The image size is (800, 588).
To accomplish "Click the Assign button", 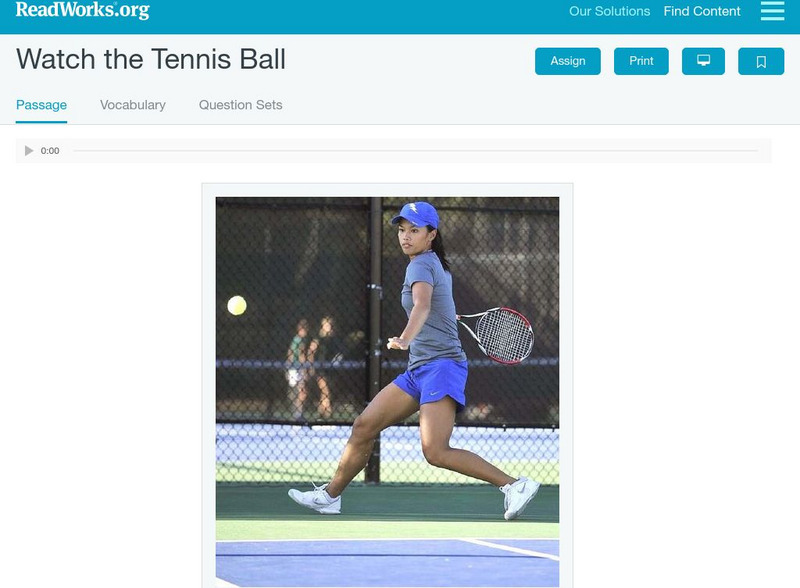I will 567,61.
